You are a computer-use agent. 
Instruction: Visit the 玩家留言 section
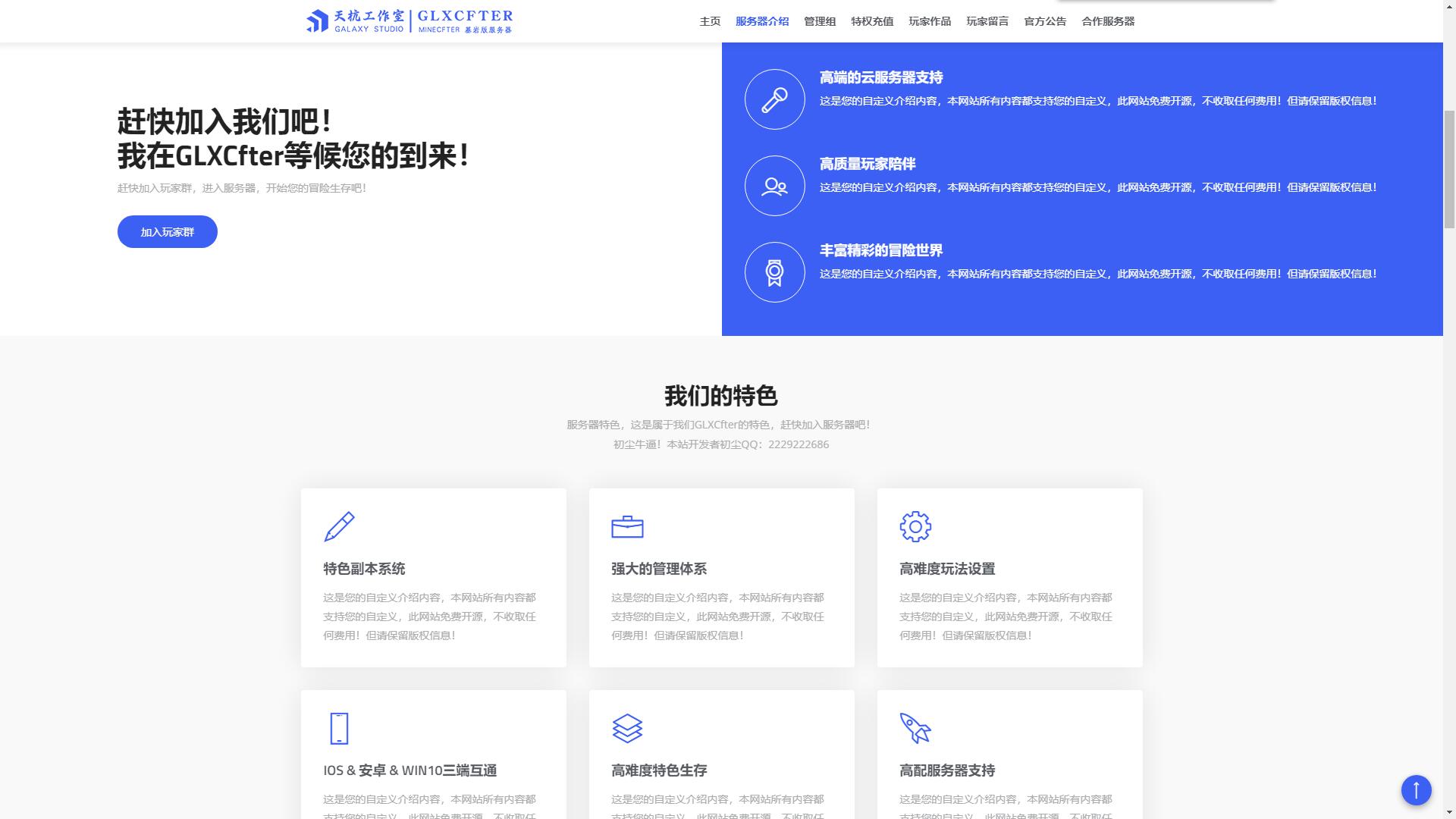click(987, 21)
